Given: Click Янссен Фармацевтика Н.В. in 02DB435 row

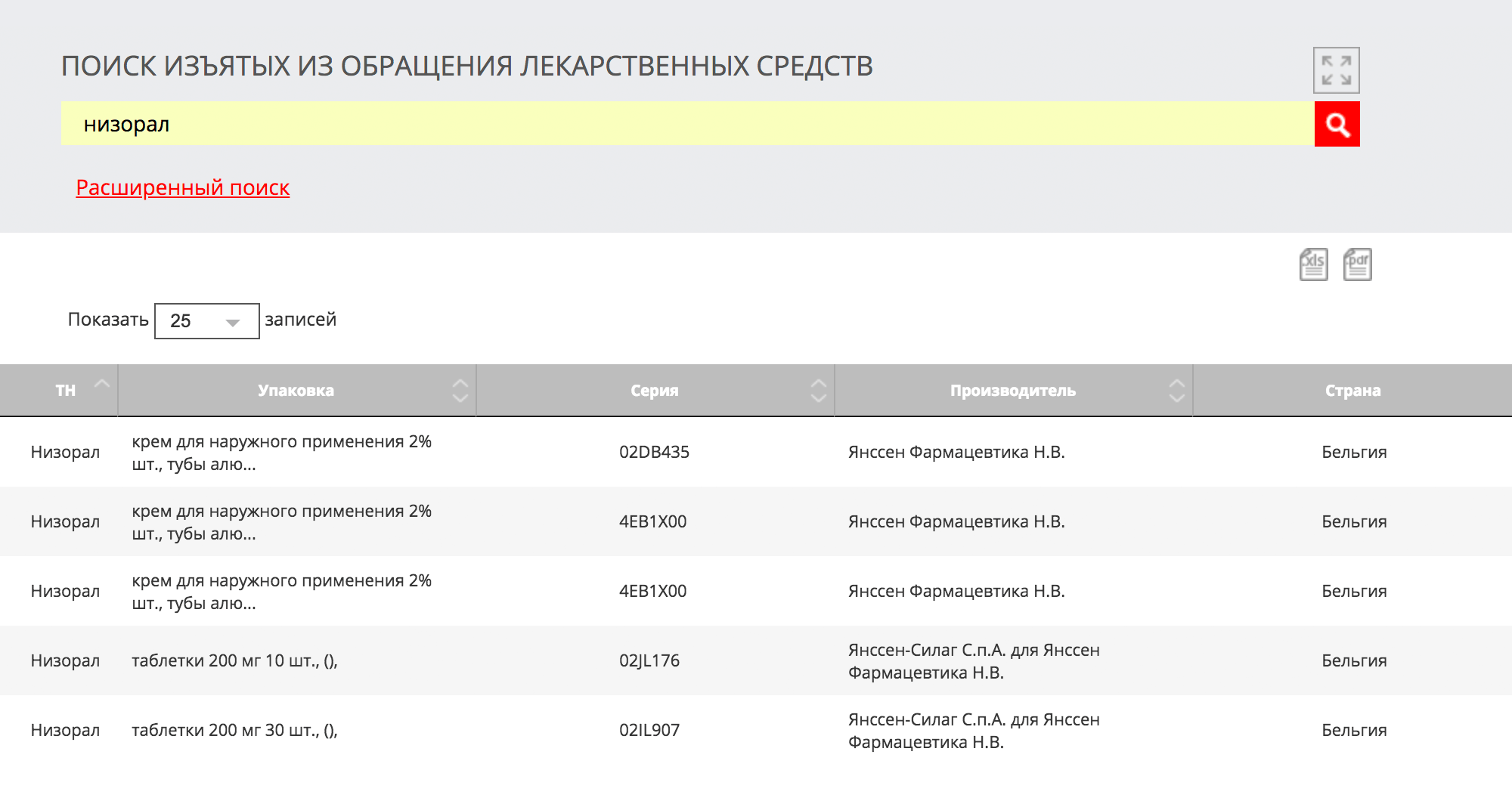Looking at the screenshot, I should [956, 452].
